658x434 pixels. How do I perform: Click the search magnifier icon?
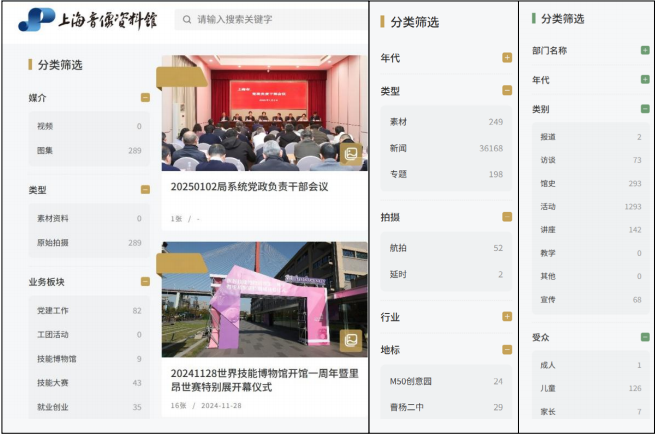tap(186, 19)
